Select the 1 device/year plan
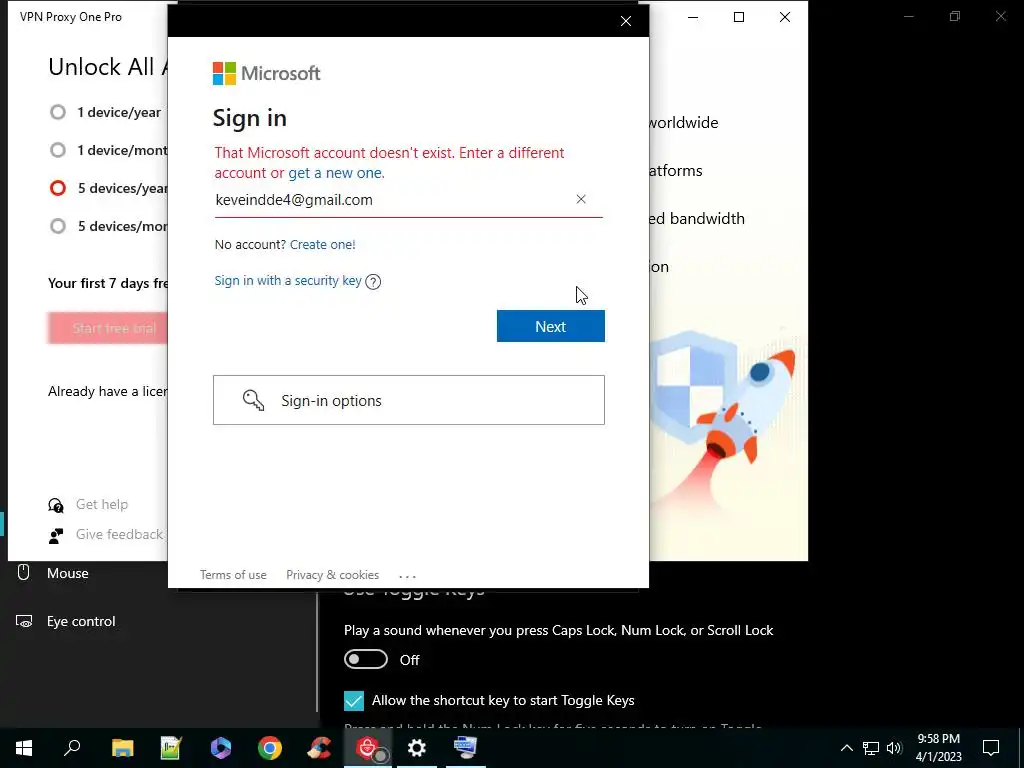The width and height of the screenshot is (1024, 768). coord(58,112)
